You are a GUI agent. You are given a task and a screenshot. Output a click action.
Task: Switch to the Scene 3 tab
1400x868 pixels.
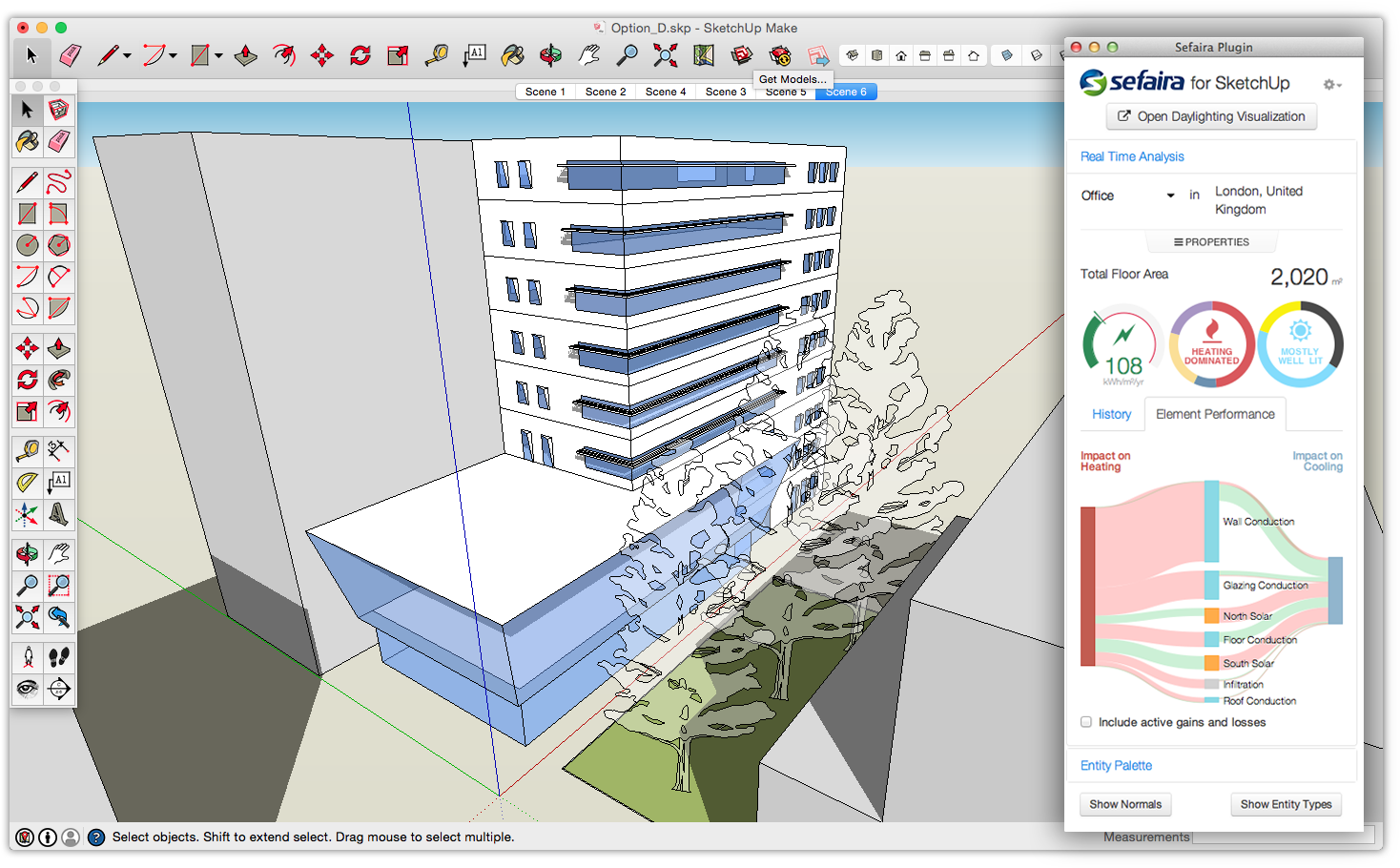(726, 92)
